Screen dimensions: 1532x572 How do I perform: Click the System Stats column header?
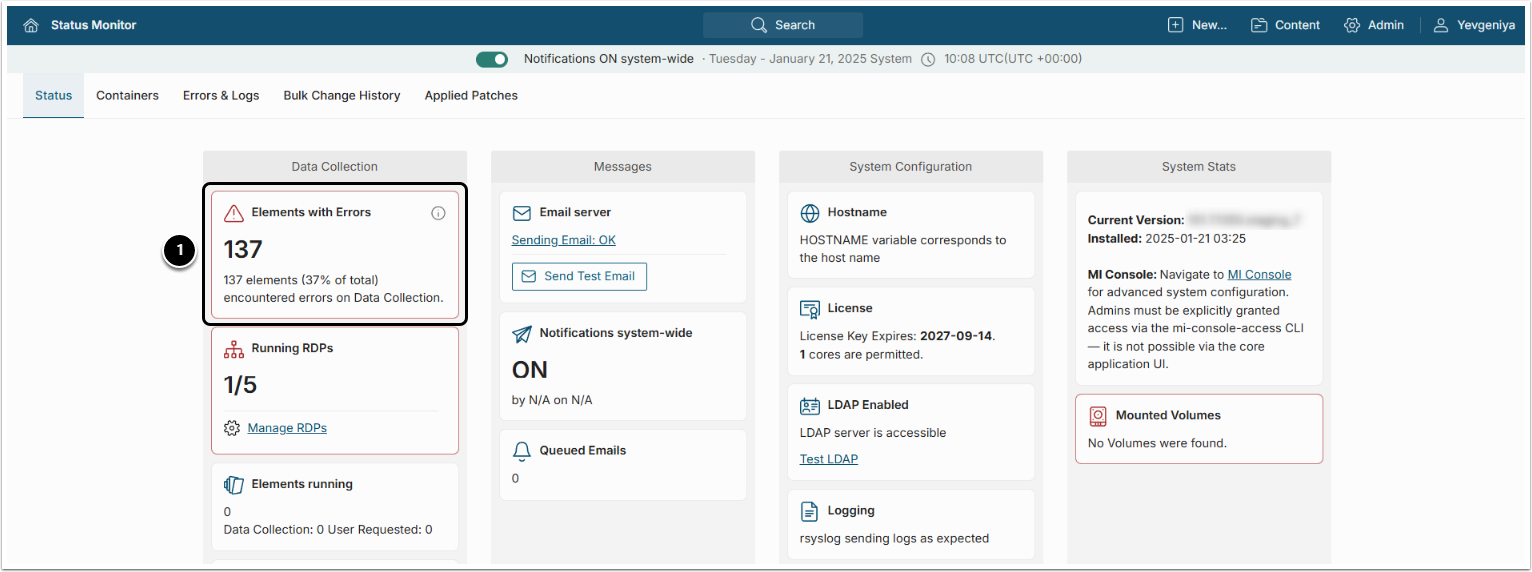click(x=1199, y=167)
